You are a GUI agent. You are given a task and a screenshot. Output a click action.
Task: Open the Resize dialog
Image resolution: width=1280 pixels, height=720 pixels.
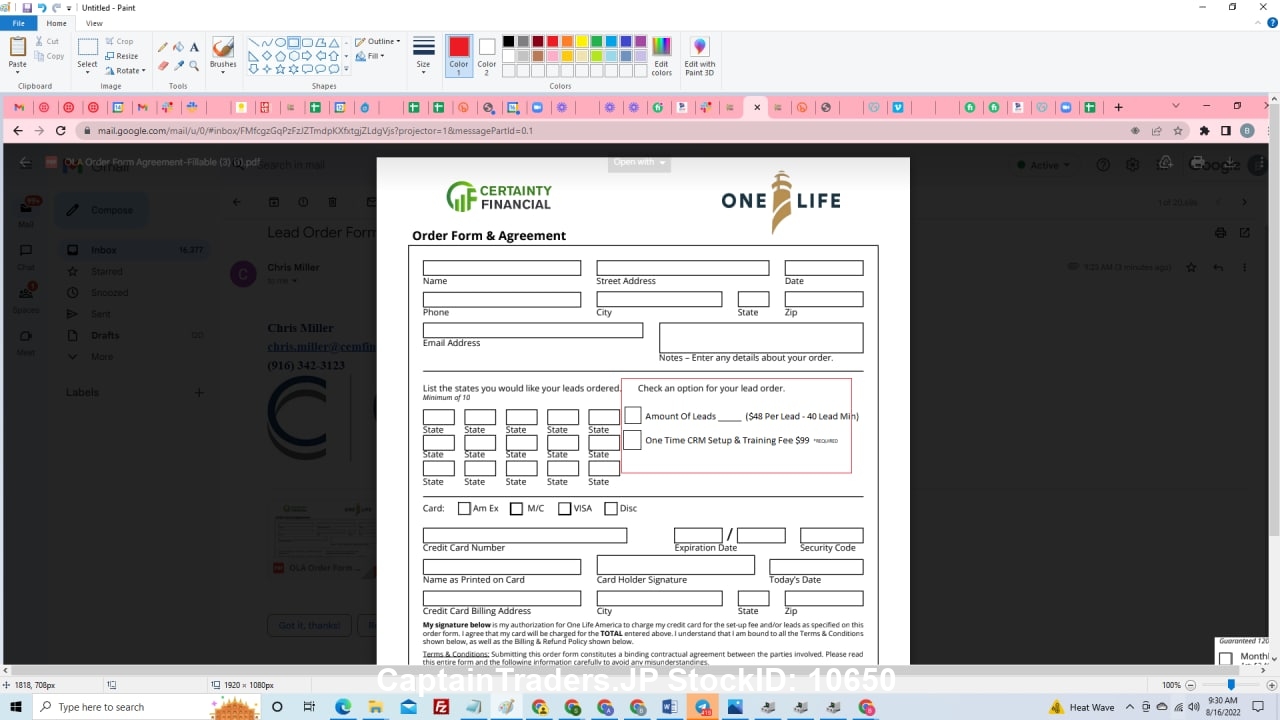pyautogui.click(x=122, y=56)
